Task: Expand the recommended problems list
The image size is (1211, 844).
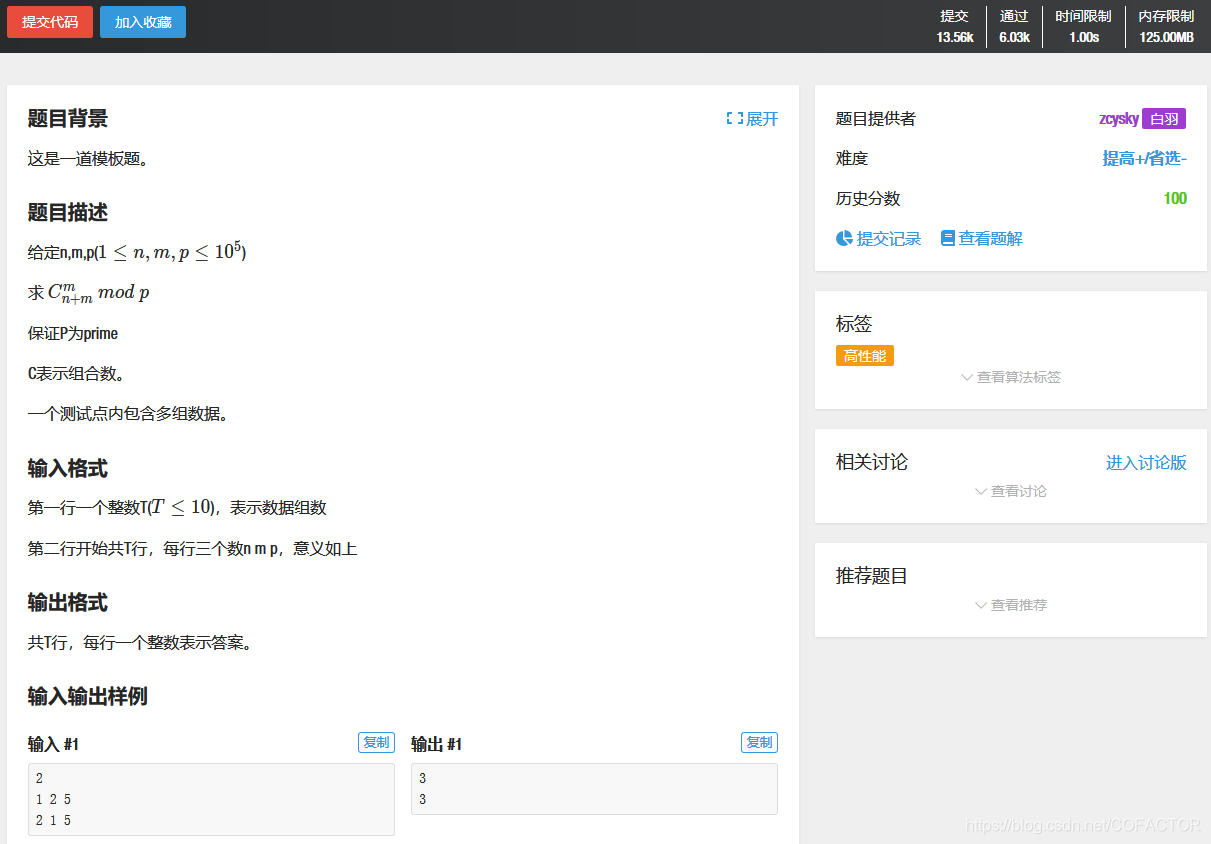Action: pyautogui.click(x=1011, y=604)
